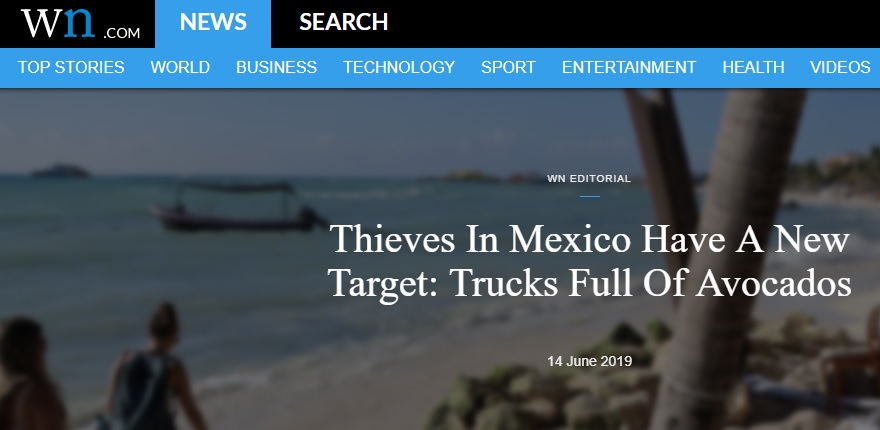880x430 pixels.
Task: Click the WN.com logo
Action: pyautogui.click(x=80, y=24)
